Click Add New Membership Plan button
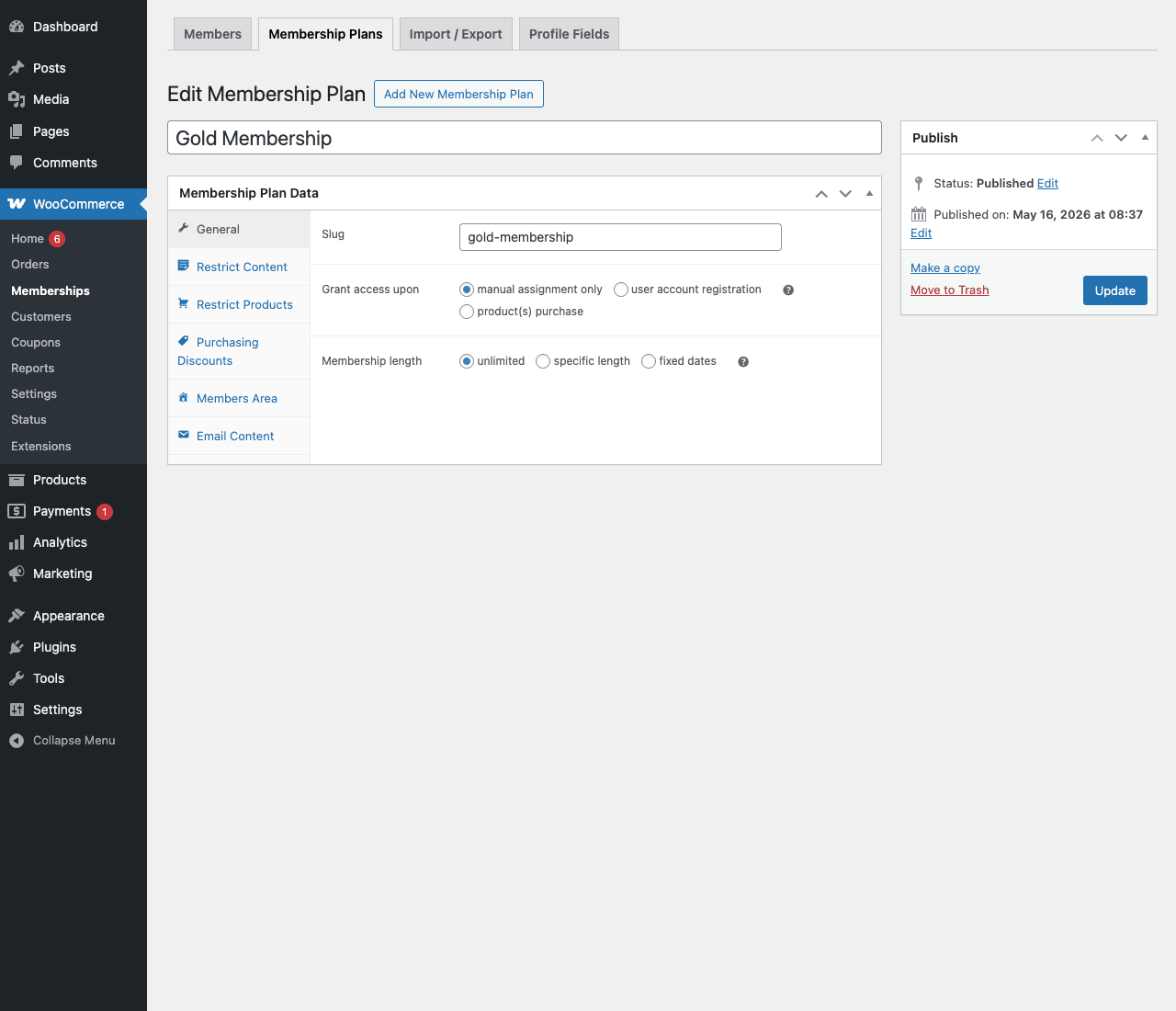This screenshot has height=1011, width=1176. point(458,94)
